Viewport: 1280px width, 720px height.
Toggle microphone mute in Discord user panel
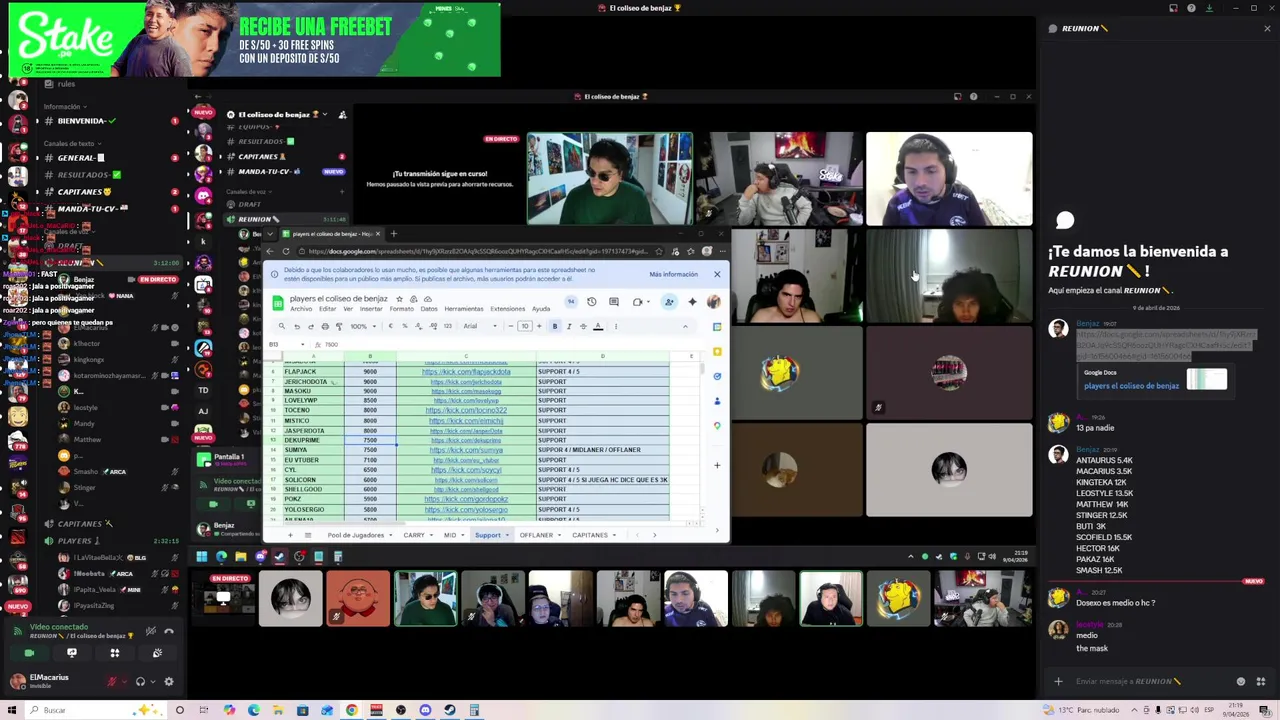pos(112,682)
